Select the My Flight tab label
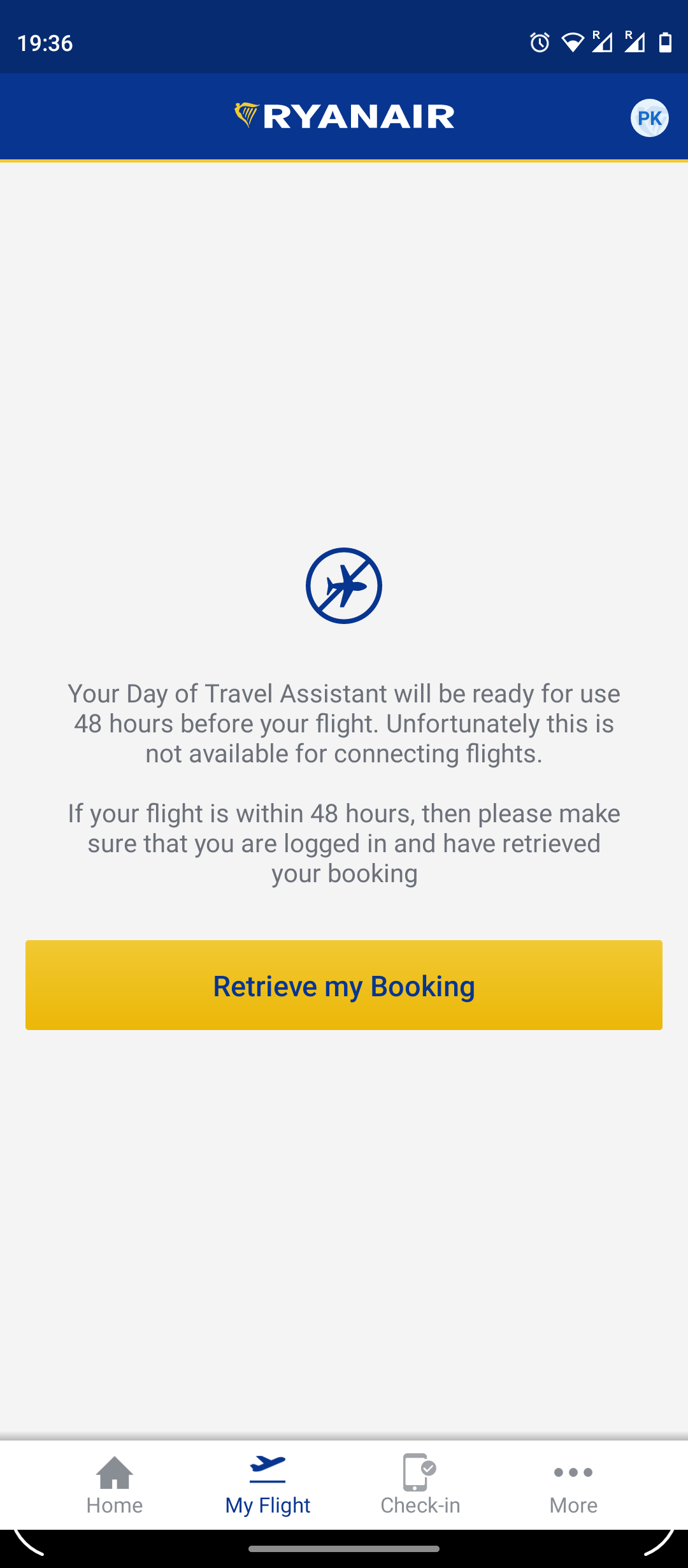The height and width of the screenshot is (1568, 688). [268, 1506]
